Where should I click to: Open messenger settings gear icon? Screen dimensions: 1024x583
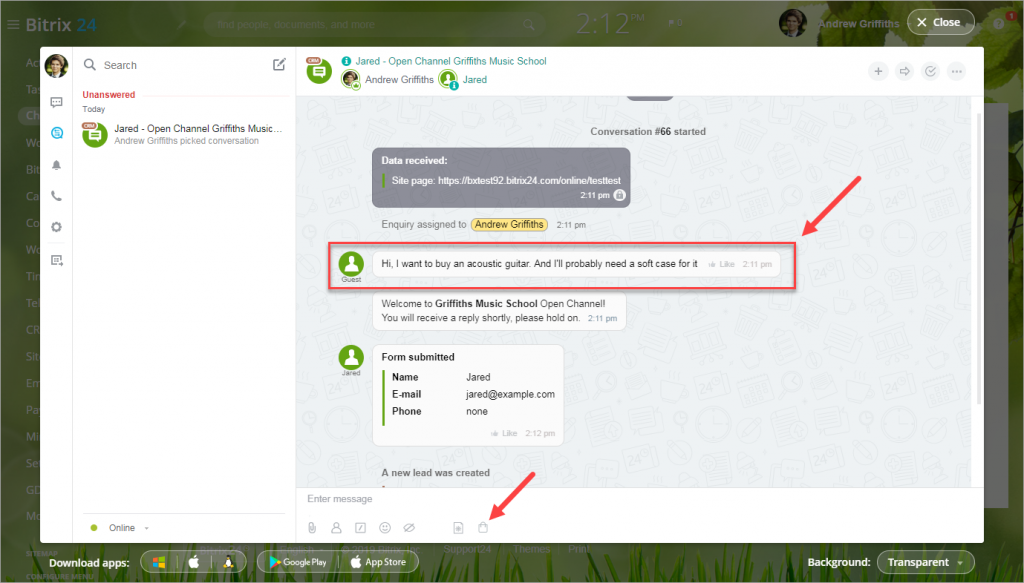click(57, 227)
